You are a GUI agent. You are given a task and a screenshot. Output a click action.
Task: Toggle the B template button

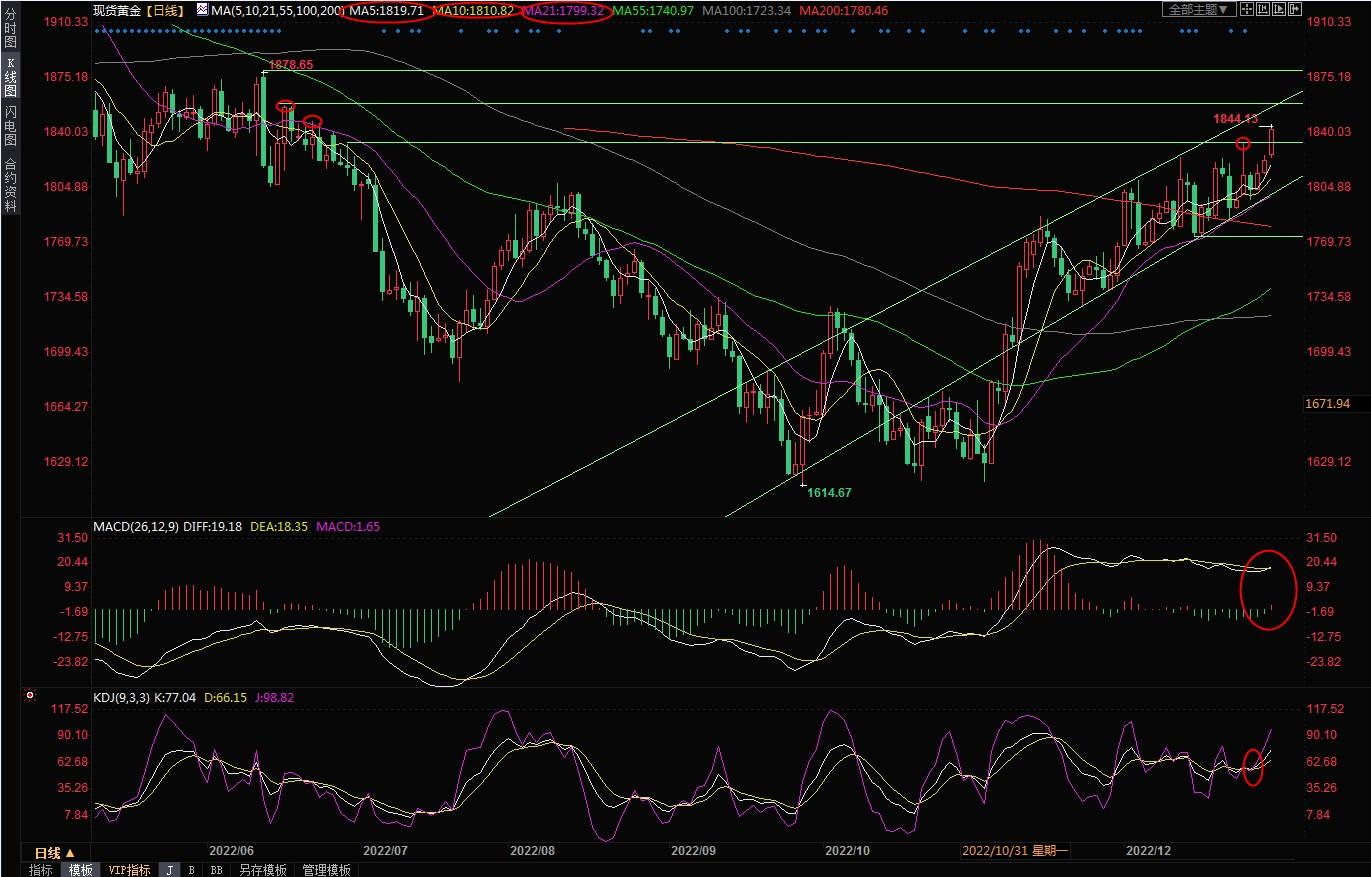(191, 870)
